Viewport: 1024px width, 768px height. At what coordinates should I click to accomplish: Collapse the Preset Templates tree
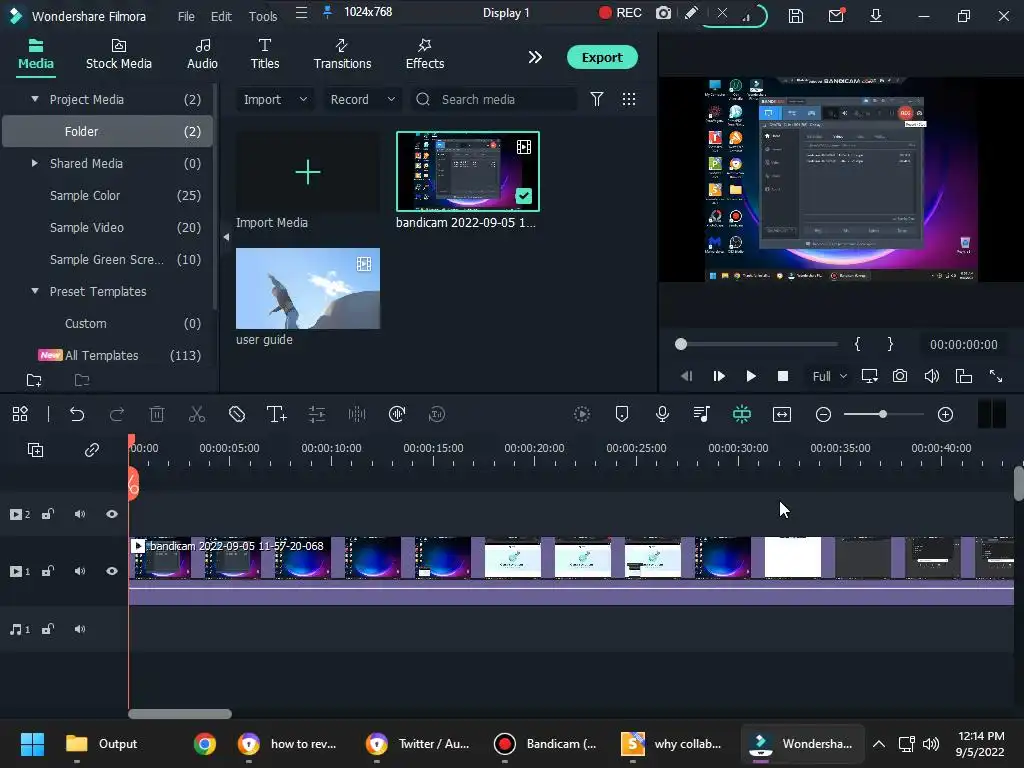[x=35, y=291]
